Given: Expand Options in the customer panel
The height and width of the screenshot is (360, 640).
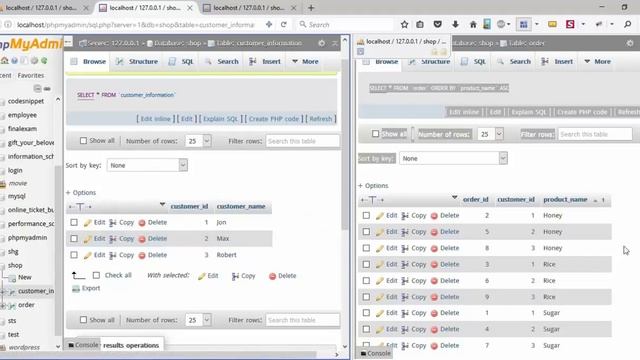Looking at the screenshot, I should (x=81, y=193).
